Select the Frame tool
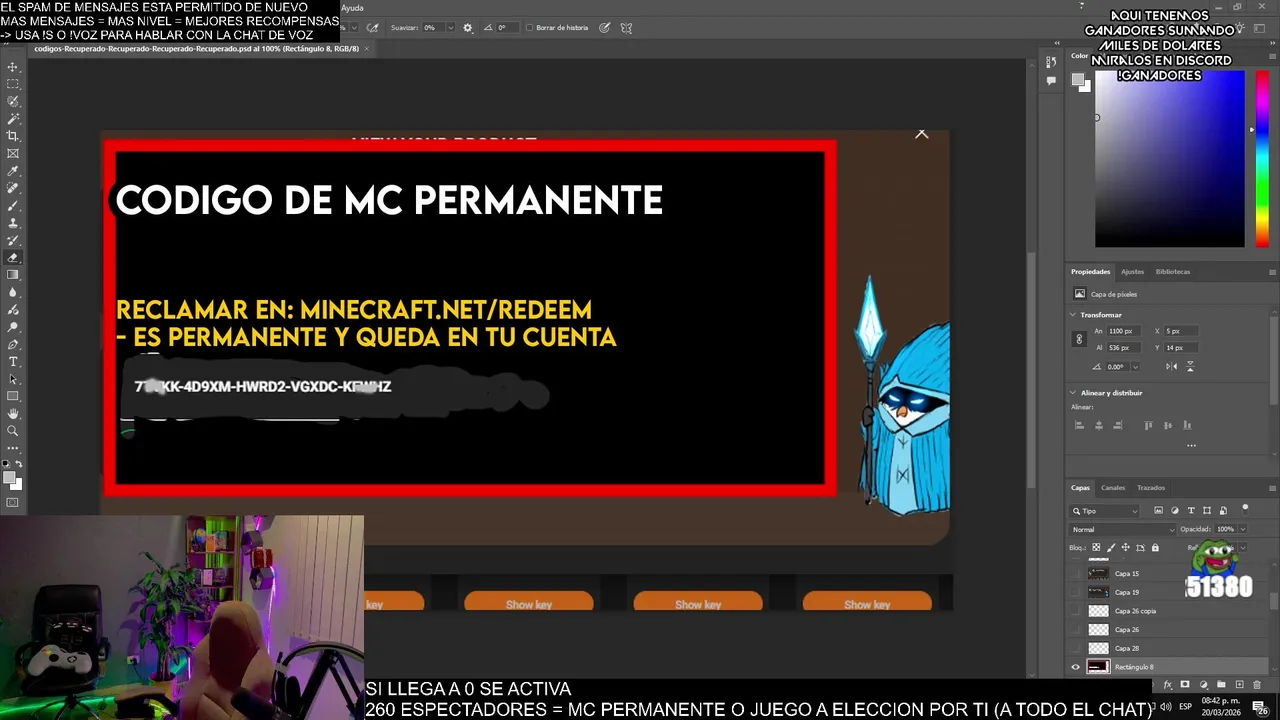1280x720 pixels. tap(13, 153)
